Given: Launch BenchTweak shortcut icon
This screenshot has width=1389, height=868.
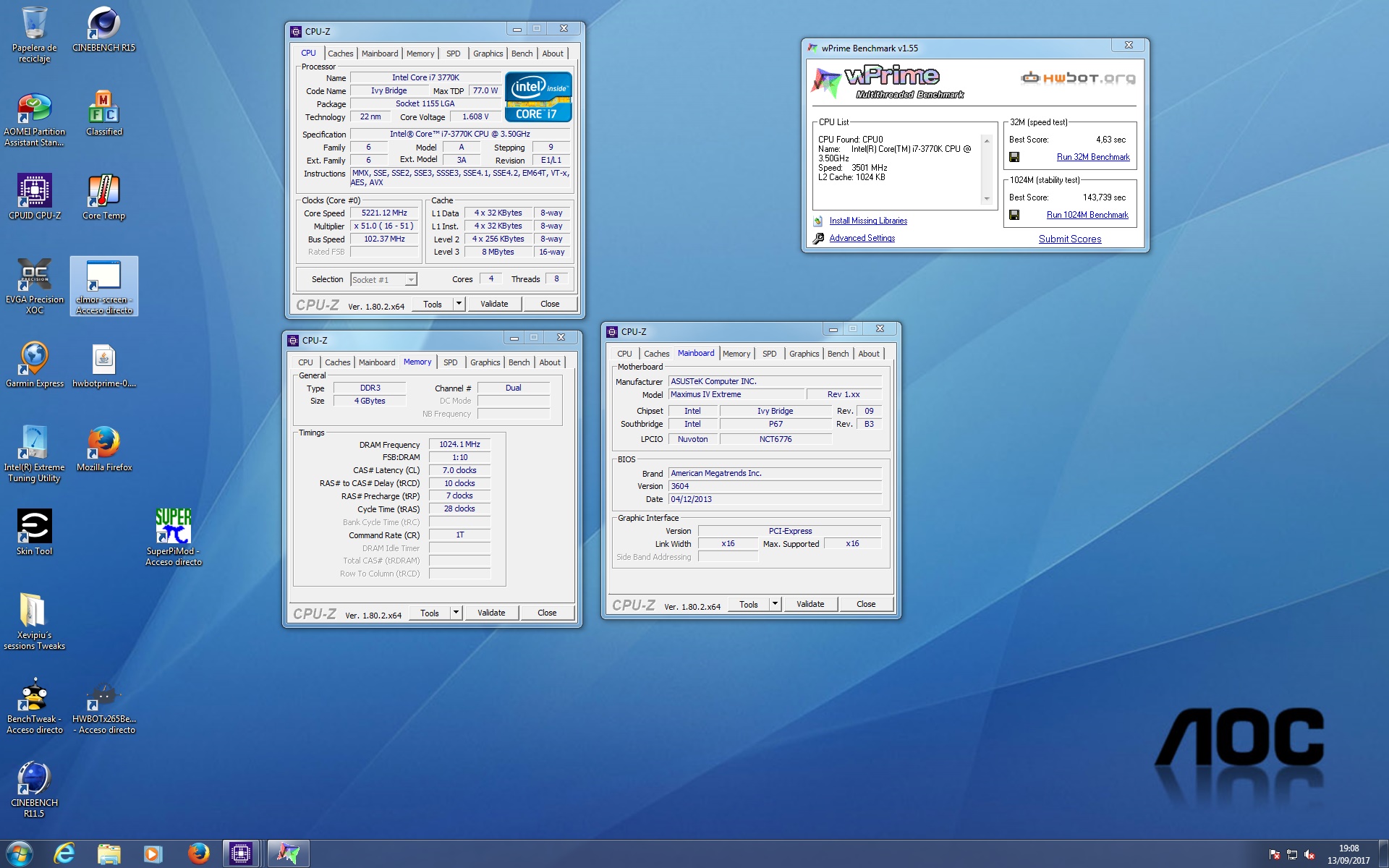Looking at the screenshot, I should click(x=34, y=705).
